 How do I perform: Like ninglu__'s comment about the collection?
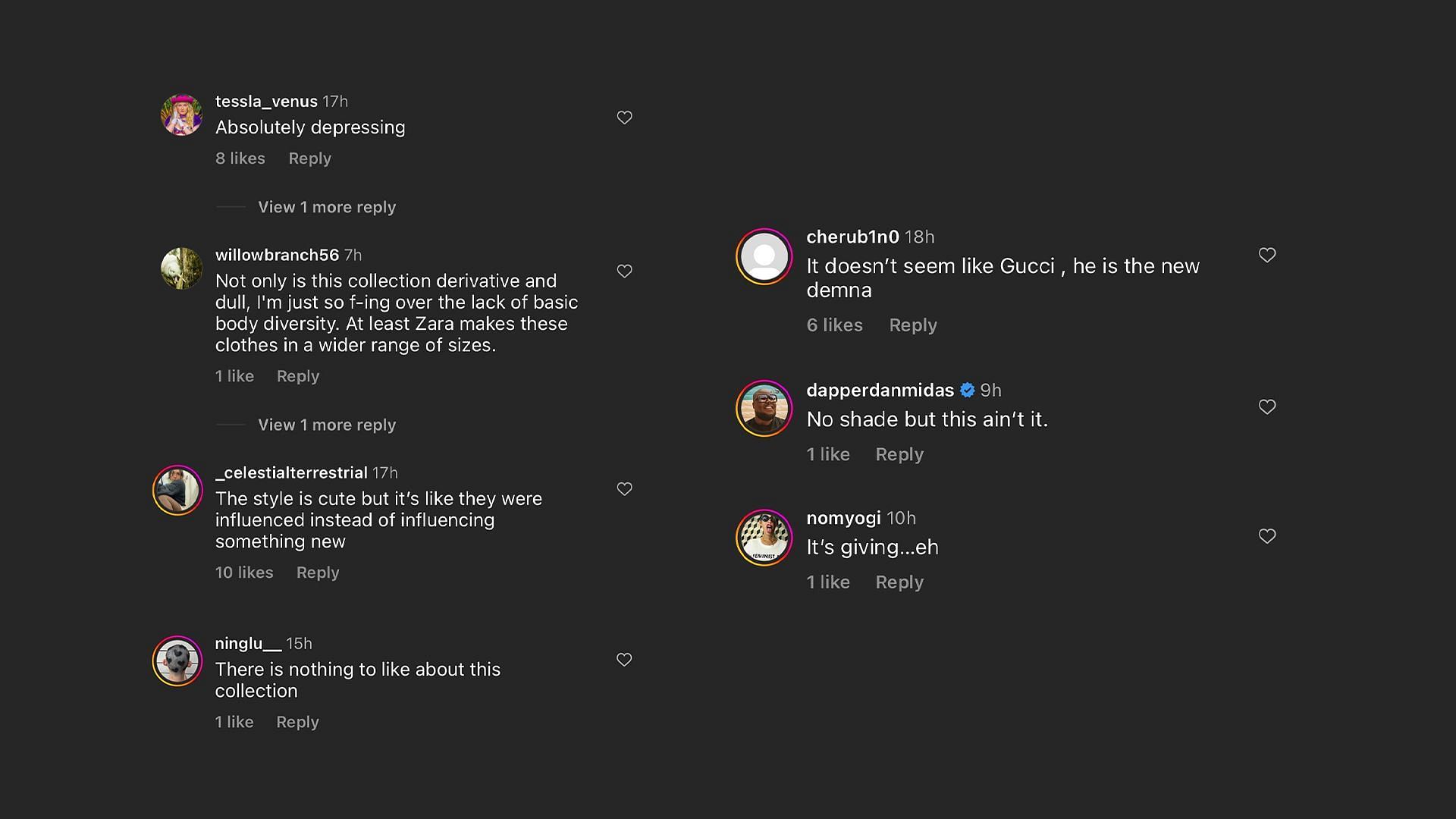click(x=624, y=660)
